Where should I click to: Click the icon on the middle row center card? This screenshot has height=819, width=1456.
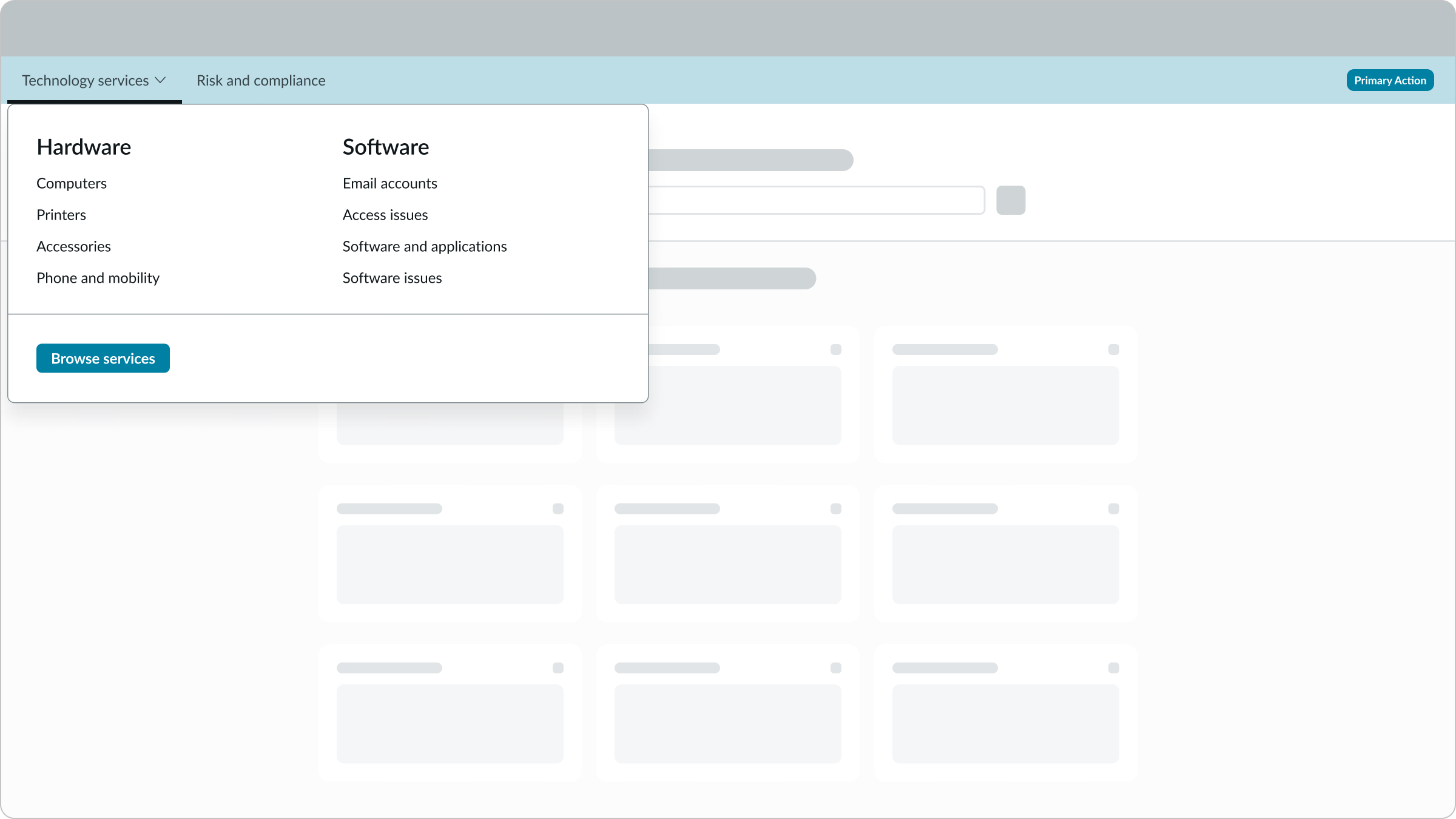point(837,508)
